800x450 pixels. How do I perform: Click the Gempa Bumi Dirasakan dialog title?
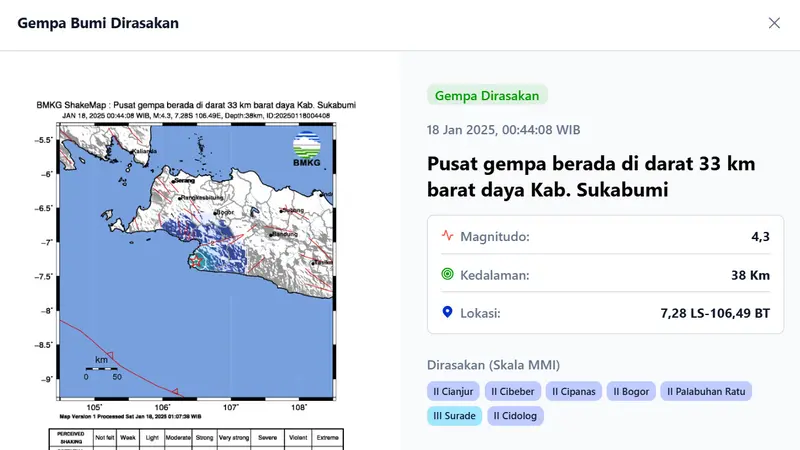coord(98,23)
